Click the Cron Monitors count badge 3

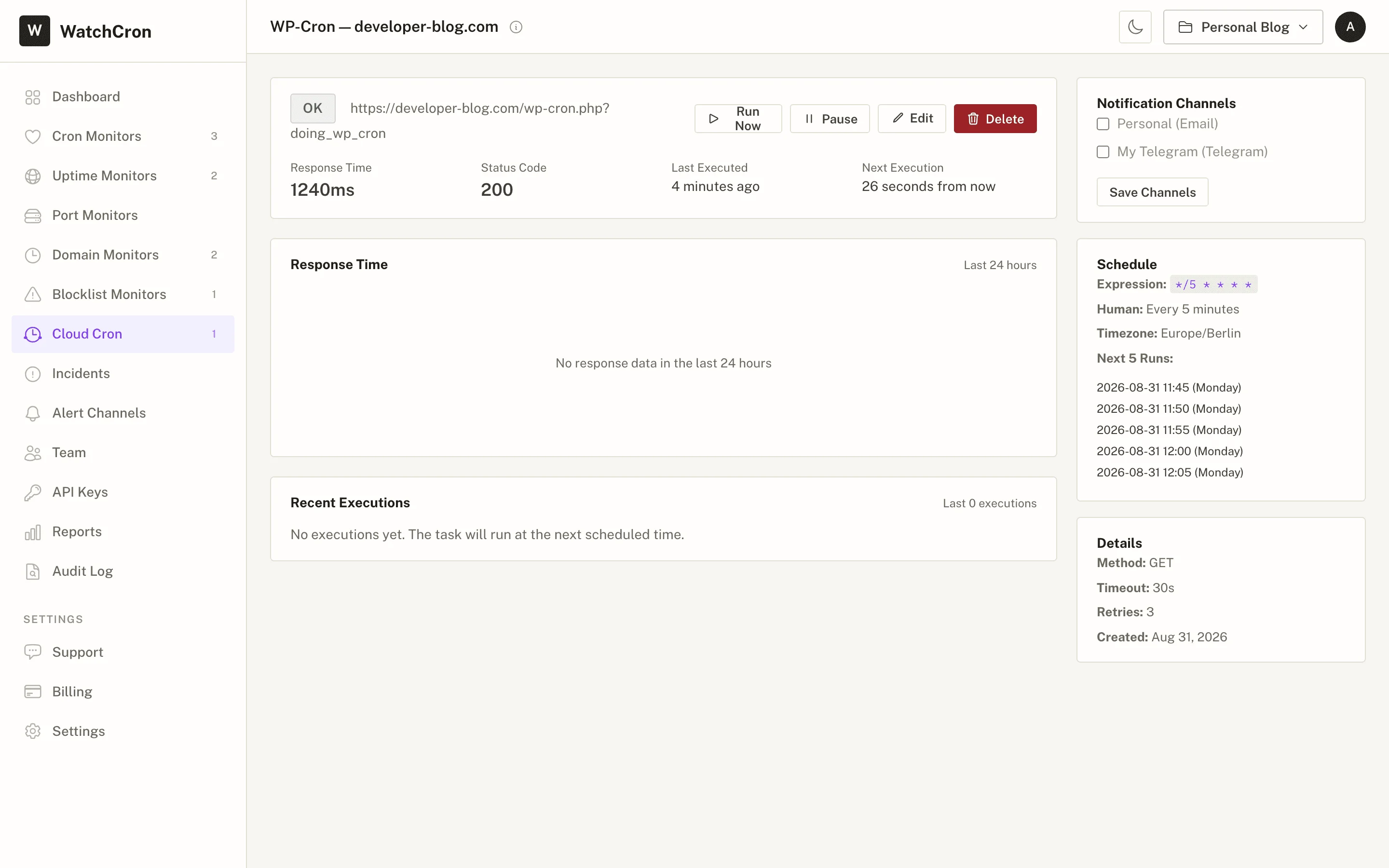point(214,136)
